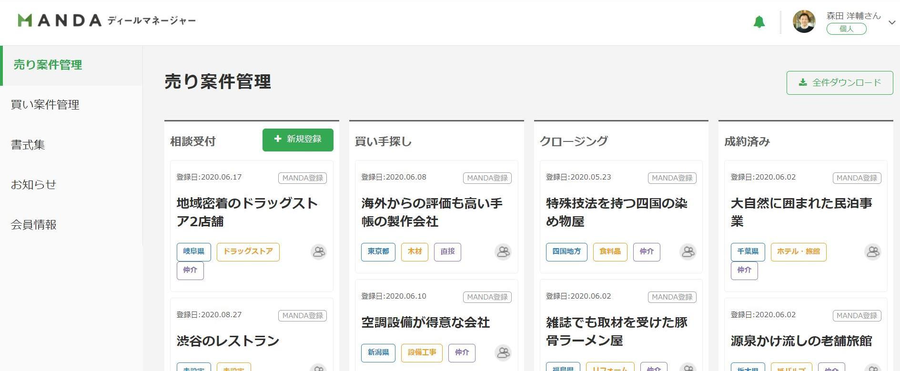Open the 源泉かけ流しの老舗旅館 card title

pos(802,341)
